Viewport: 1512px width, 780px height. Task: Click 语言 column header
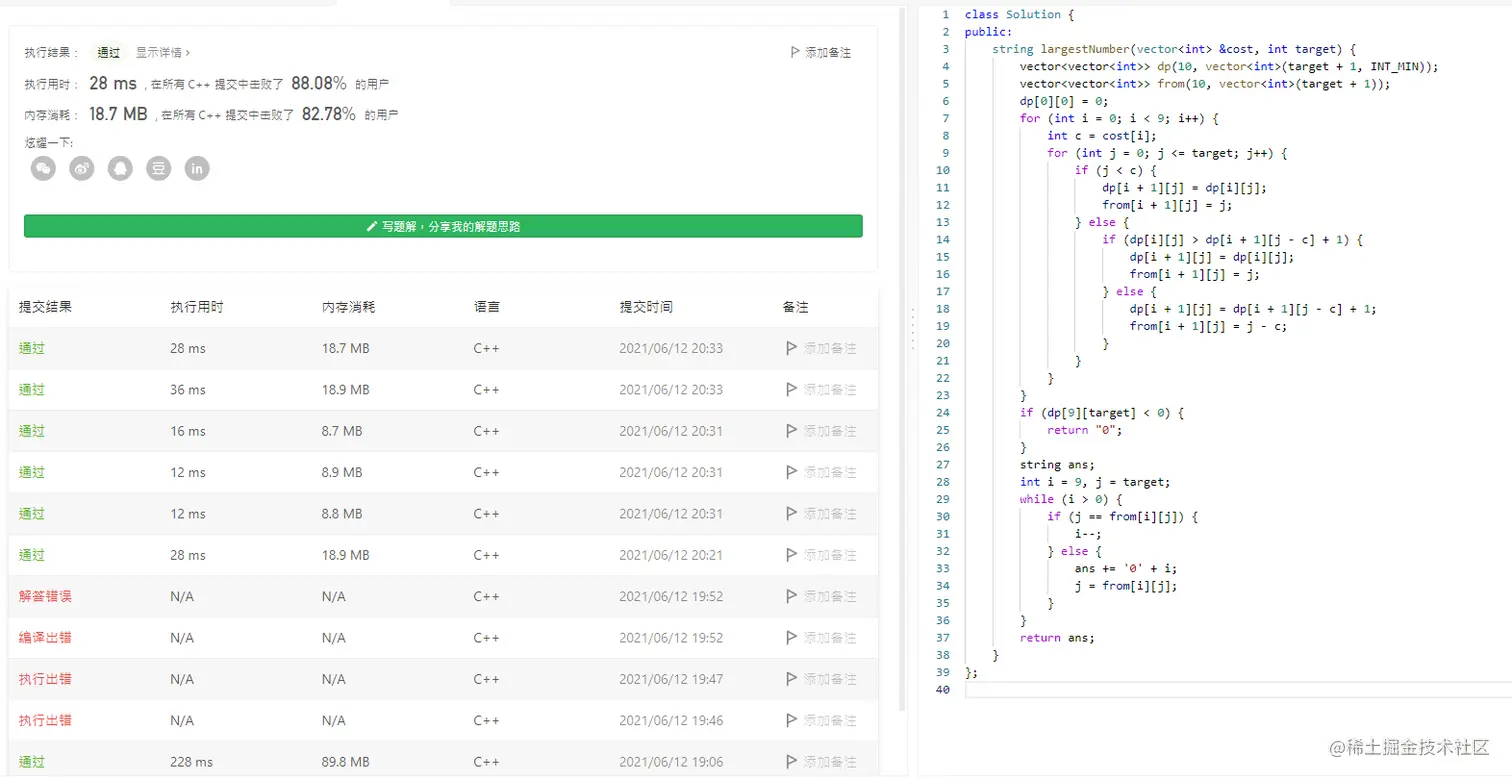coord(486,307)
